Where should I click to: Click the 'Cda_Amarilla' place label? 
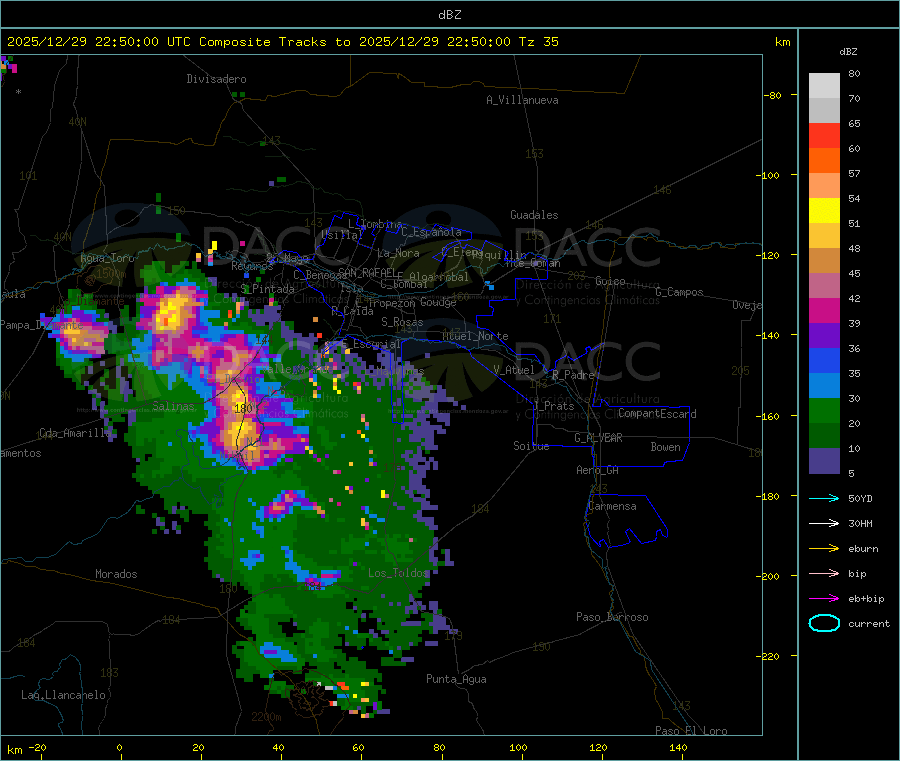tap(75, 433)
